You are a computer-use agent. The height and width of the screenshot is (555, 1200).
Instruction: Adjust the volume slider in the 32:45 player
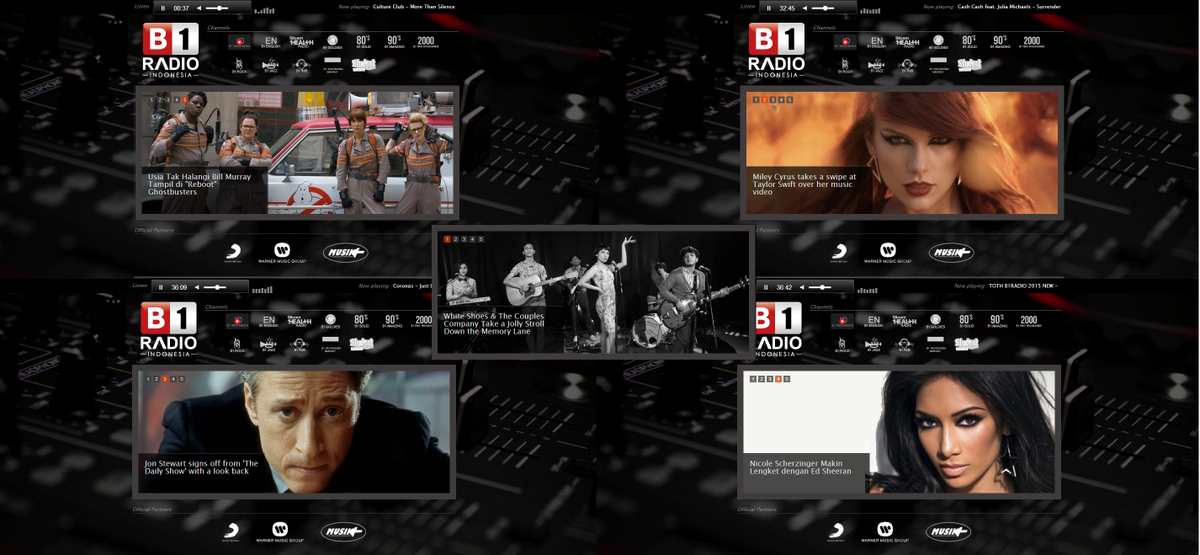822,7
